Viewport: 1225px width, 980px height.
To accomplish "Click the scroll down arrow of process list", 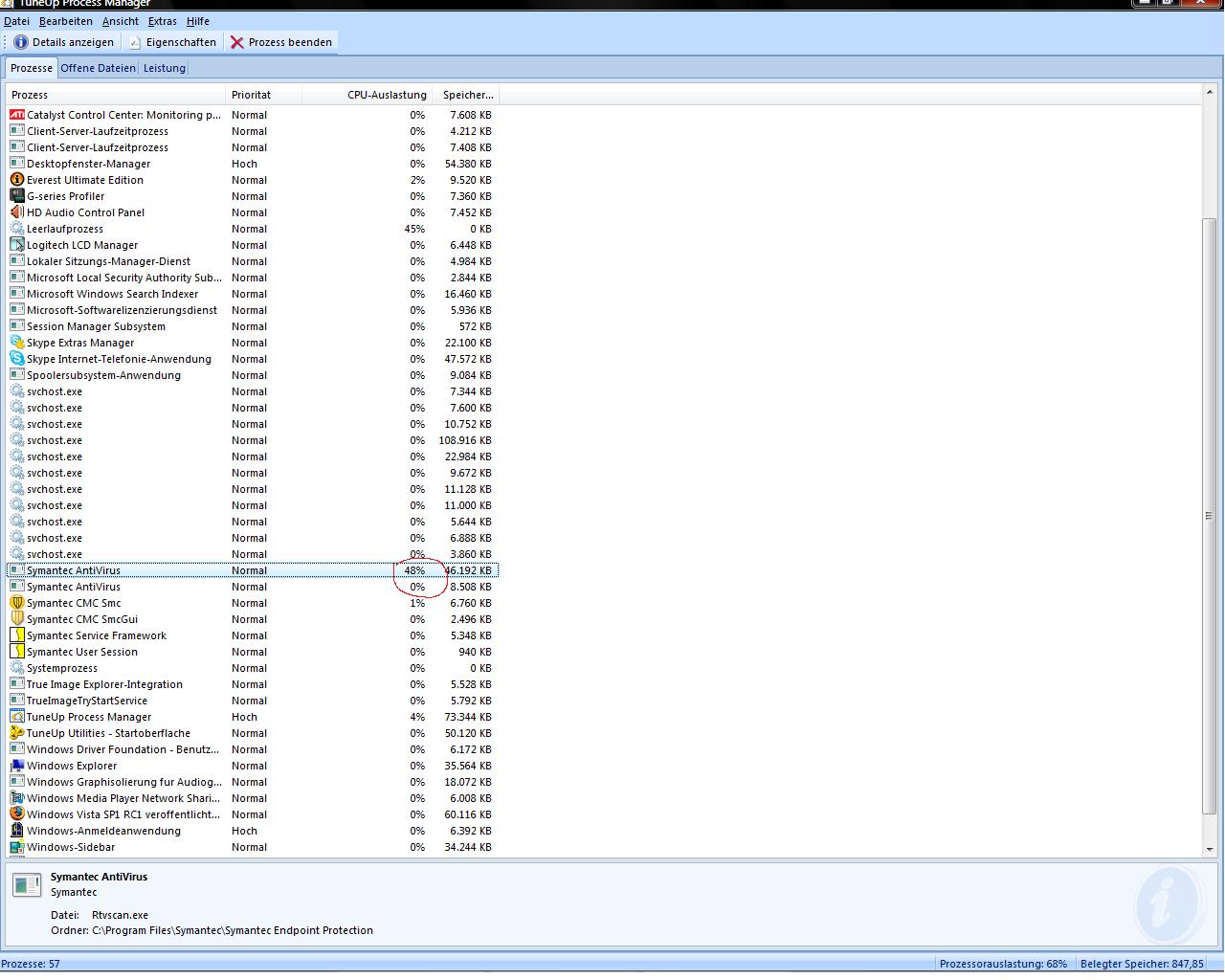I will pyautogui.click(x=1210, y=849).
